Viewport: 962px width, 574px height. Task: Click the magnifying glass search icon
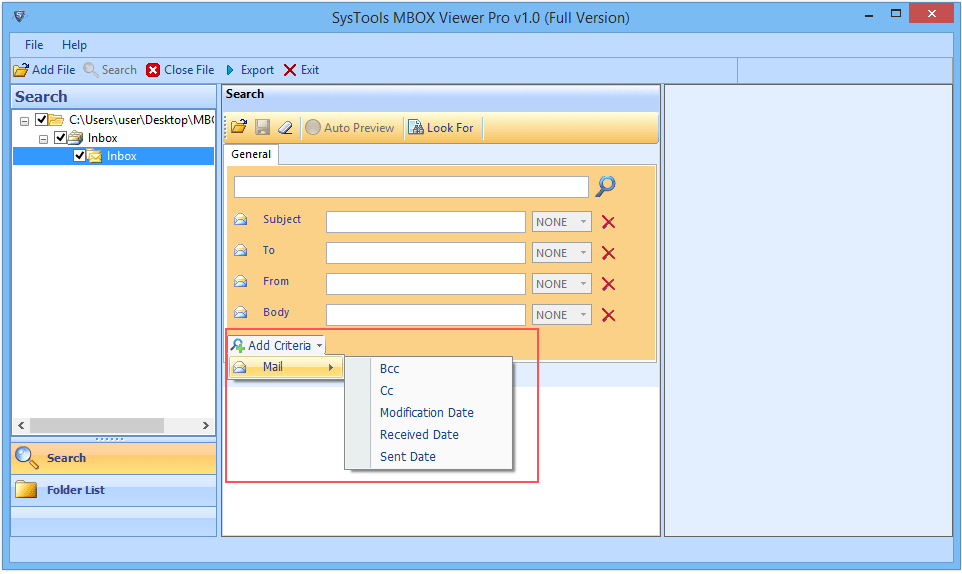[606, 186]
